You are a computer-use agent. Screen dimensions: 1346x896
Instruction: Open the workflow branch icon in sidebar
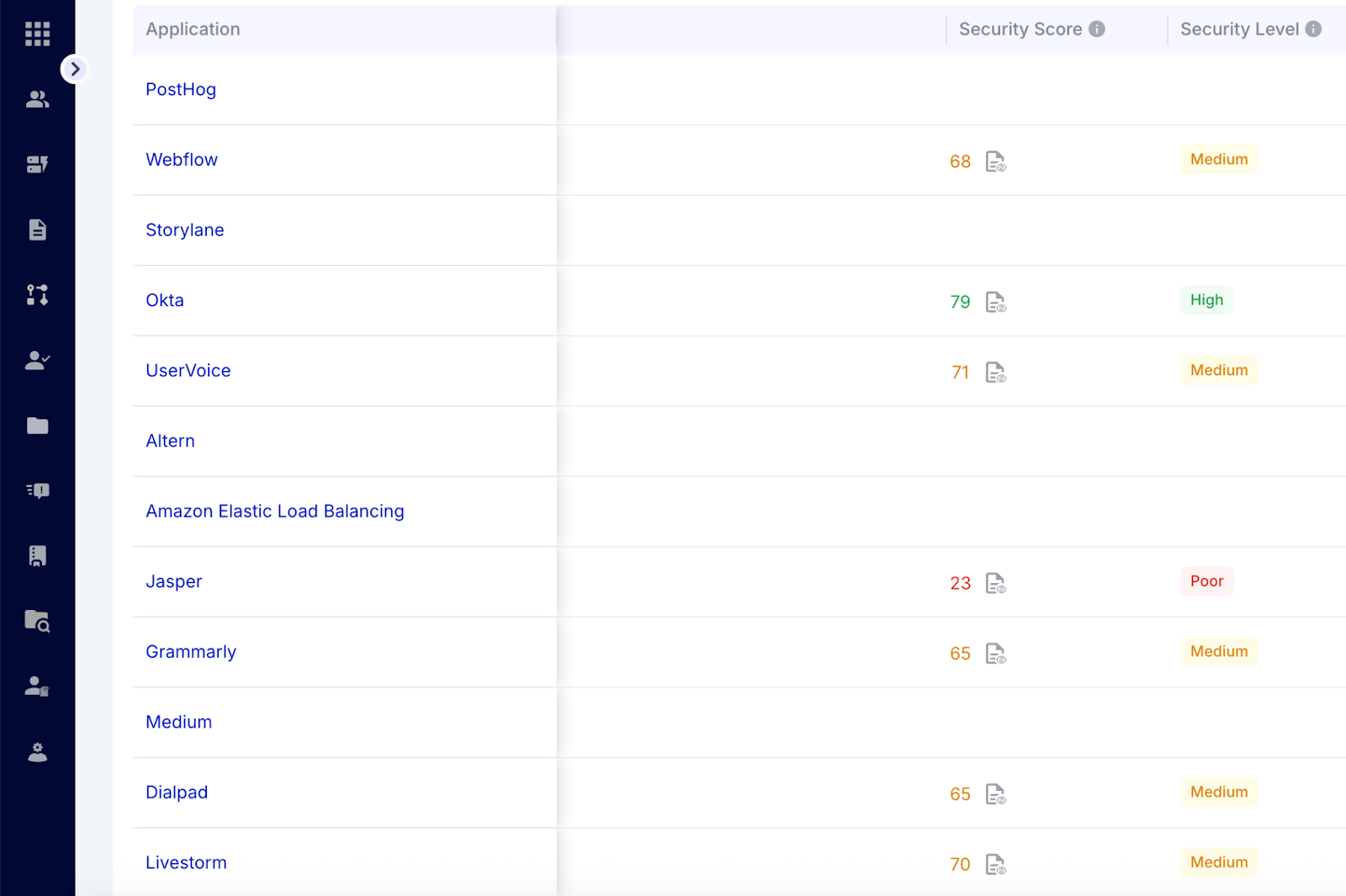[37, 294]
